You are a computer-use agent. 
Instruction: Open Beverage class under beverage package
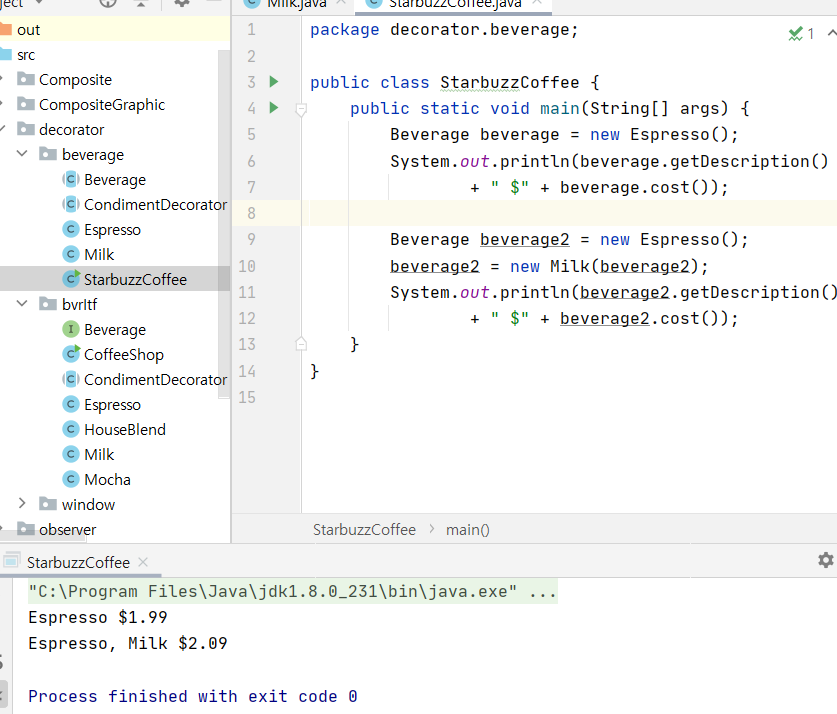[x=114, y=180]
